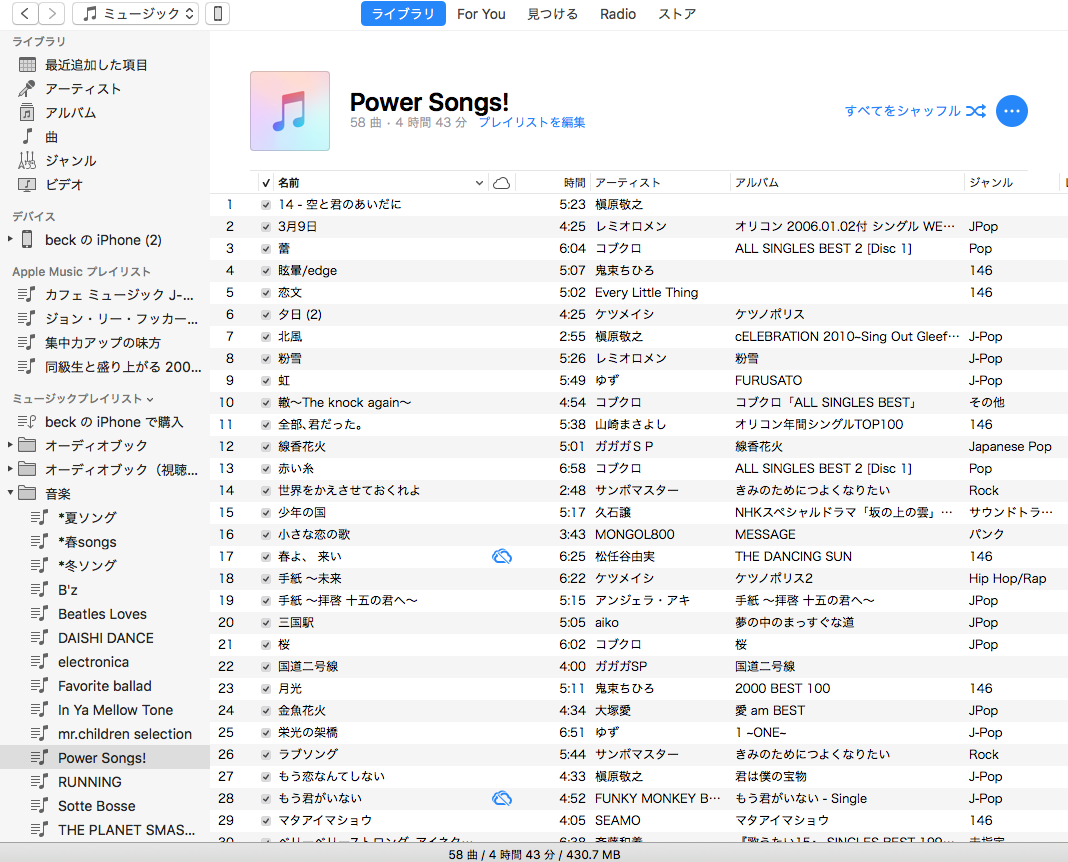Click すべてをシャッフル button
Screen dimensions: 1068x862
click(902, 111)
